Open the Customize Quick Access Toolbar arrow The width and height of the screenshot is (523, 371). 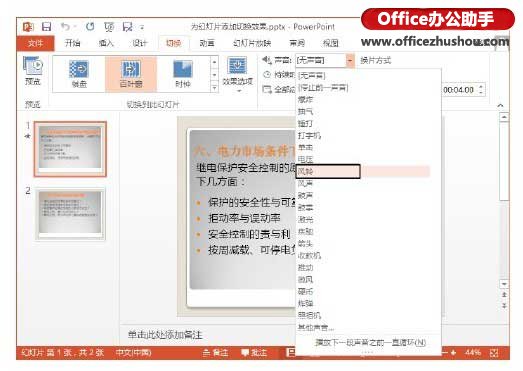(142, 27)
